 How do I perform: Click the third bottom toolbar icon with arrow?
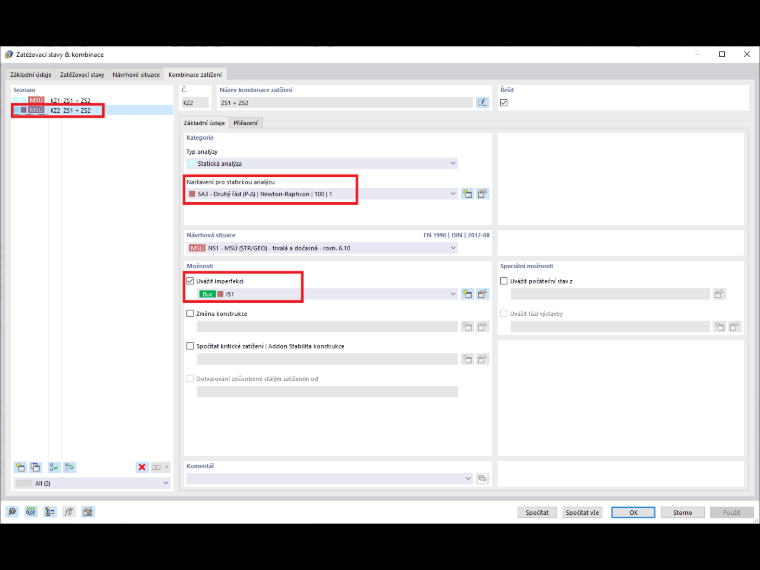coord(50,512)
